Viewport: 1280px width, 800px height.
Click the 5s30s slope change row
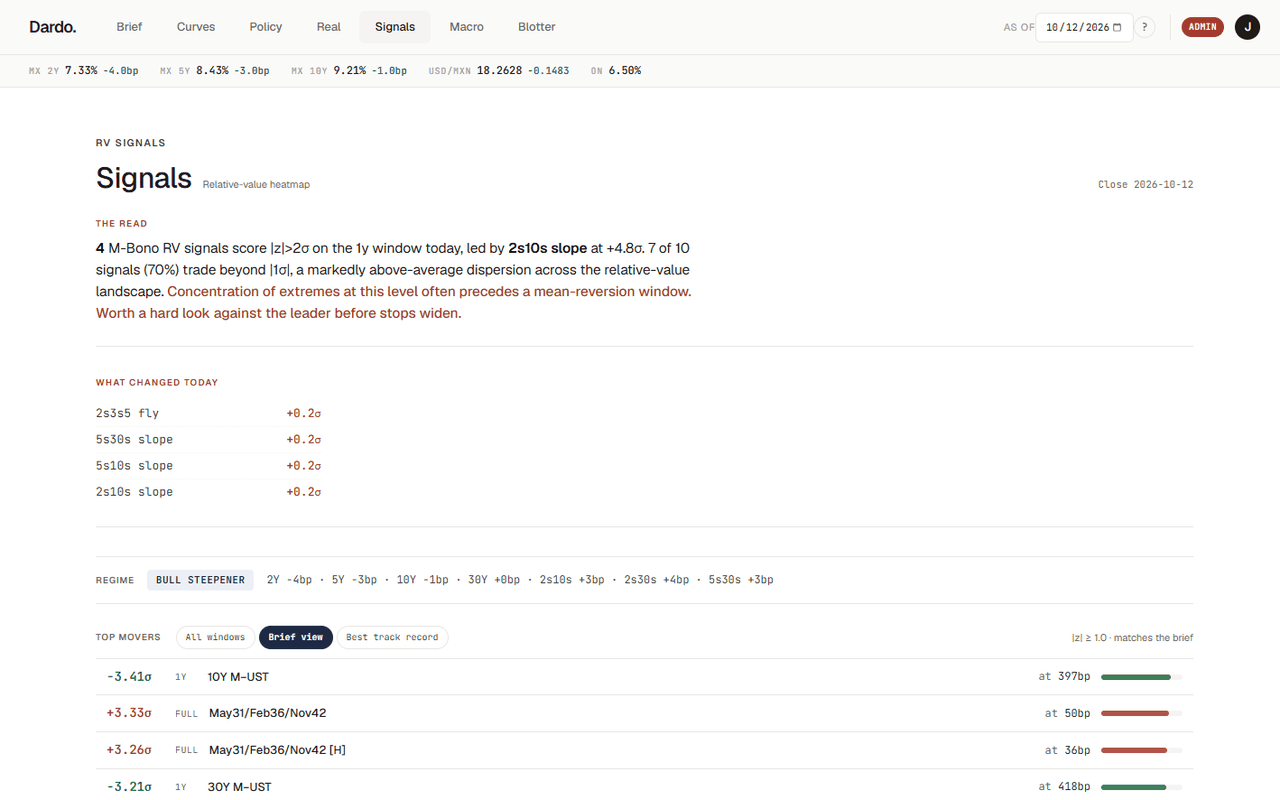click(208, 439)
